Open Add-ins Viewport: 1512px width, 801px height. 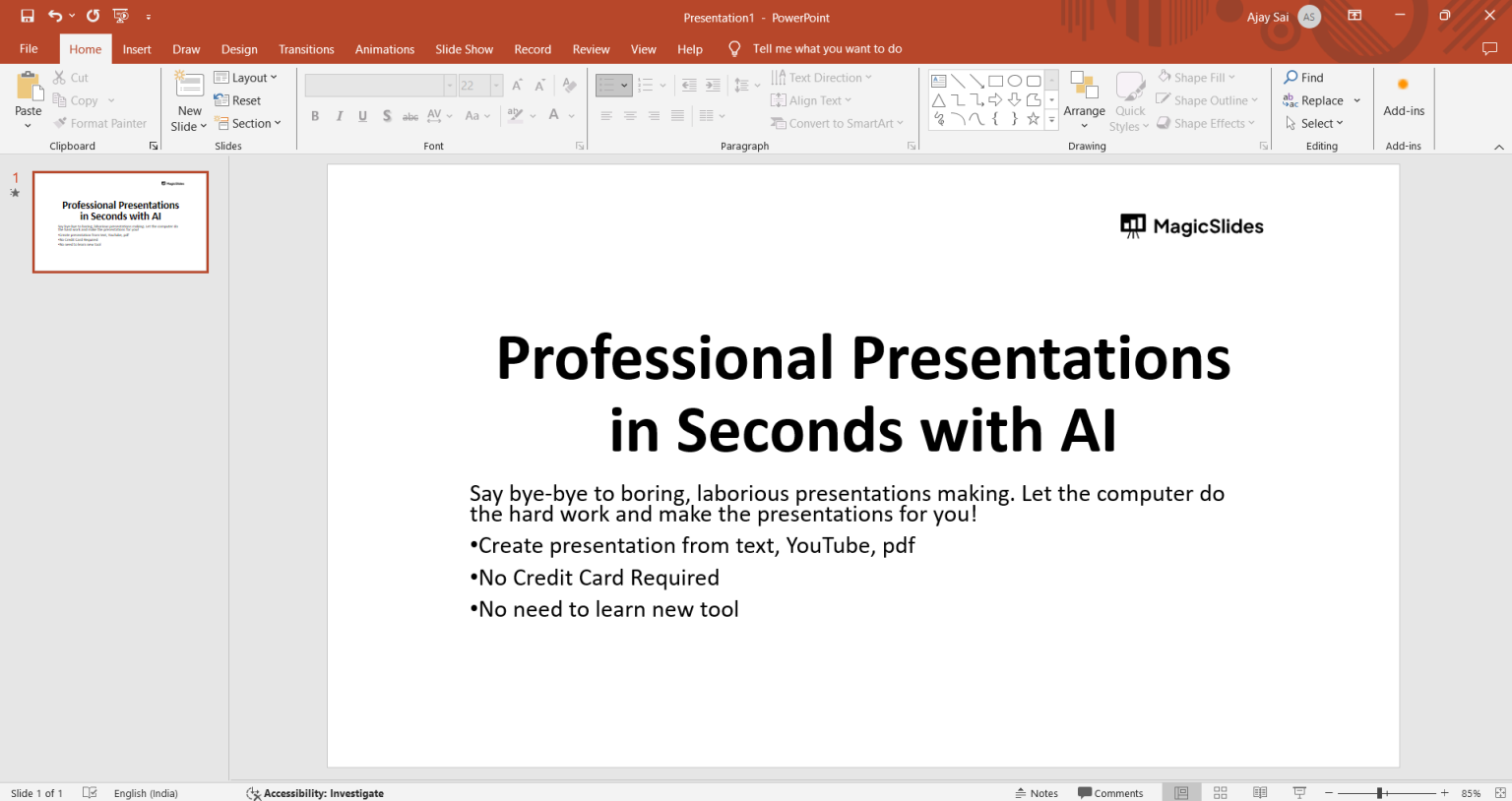click(x=1404, y=96)
